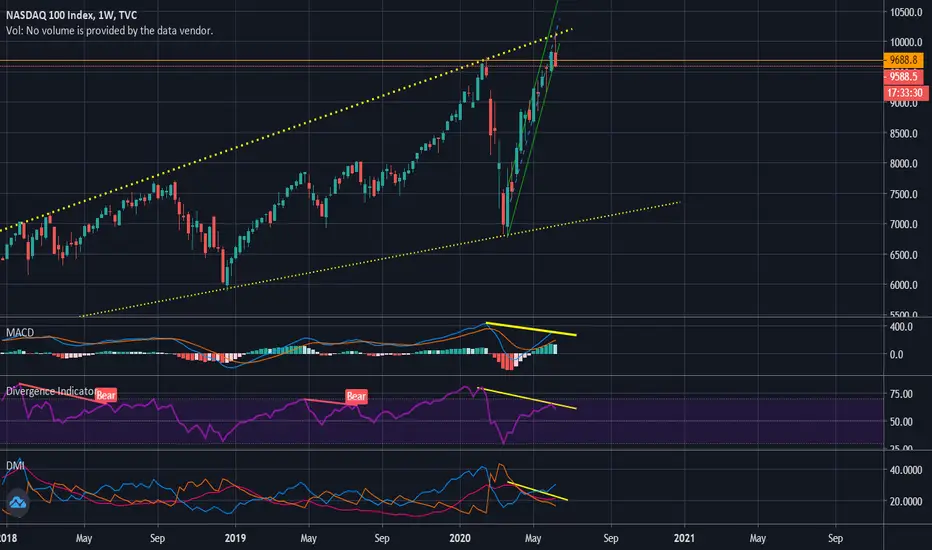Click the 10500.0 price axis label
Viewport: 932px width, 550px height.
pos(906,12)
